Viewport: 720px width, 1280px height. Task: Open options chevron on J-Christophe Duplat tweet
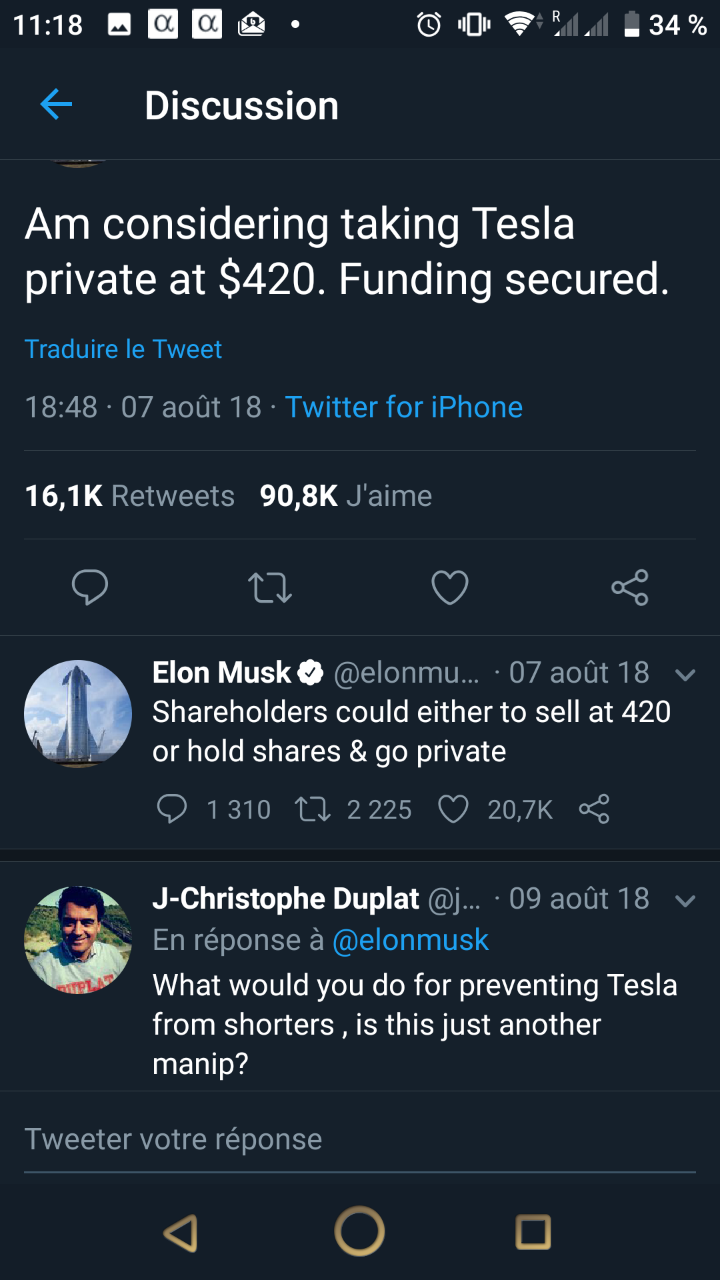(x=685, y=901)
